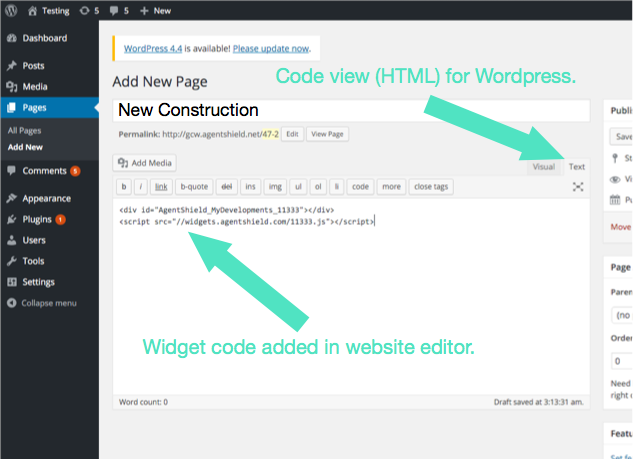
Task: Go to Dashboard in sidebar
Action: point(44,38)
